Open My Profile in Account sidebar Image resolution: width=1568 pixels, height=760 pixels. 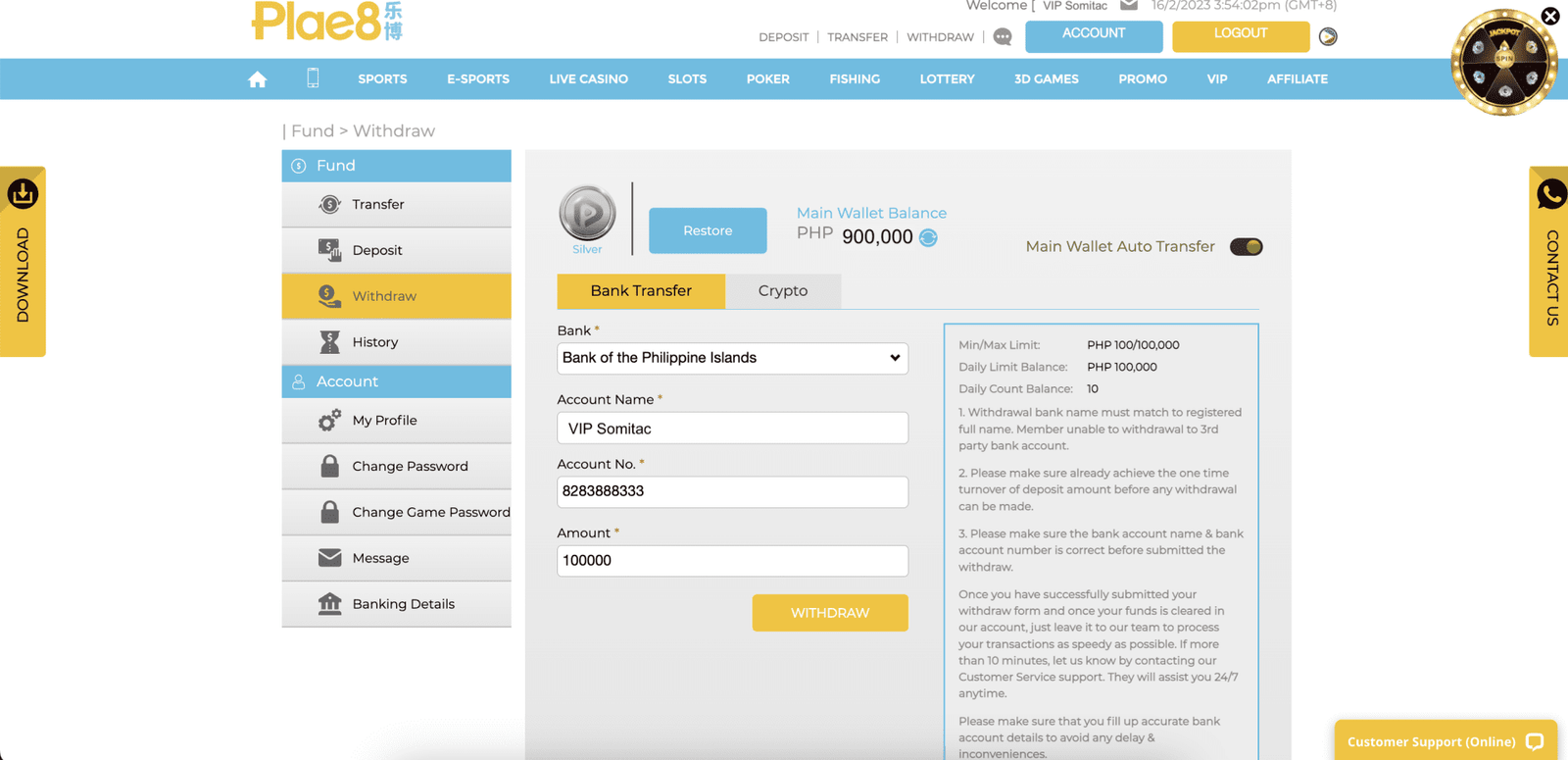click(396, 420)
